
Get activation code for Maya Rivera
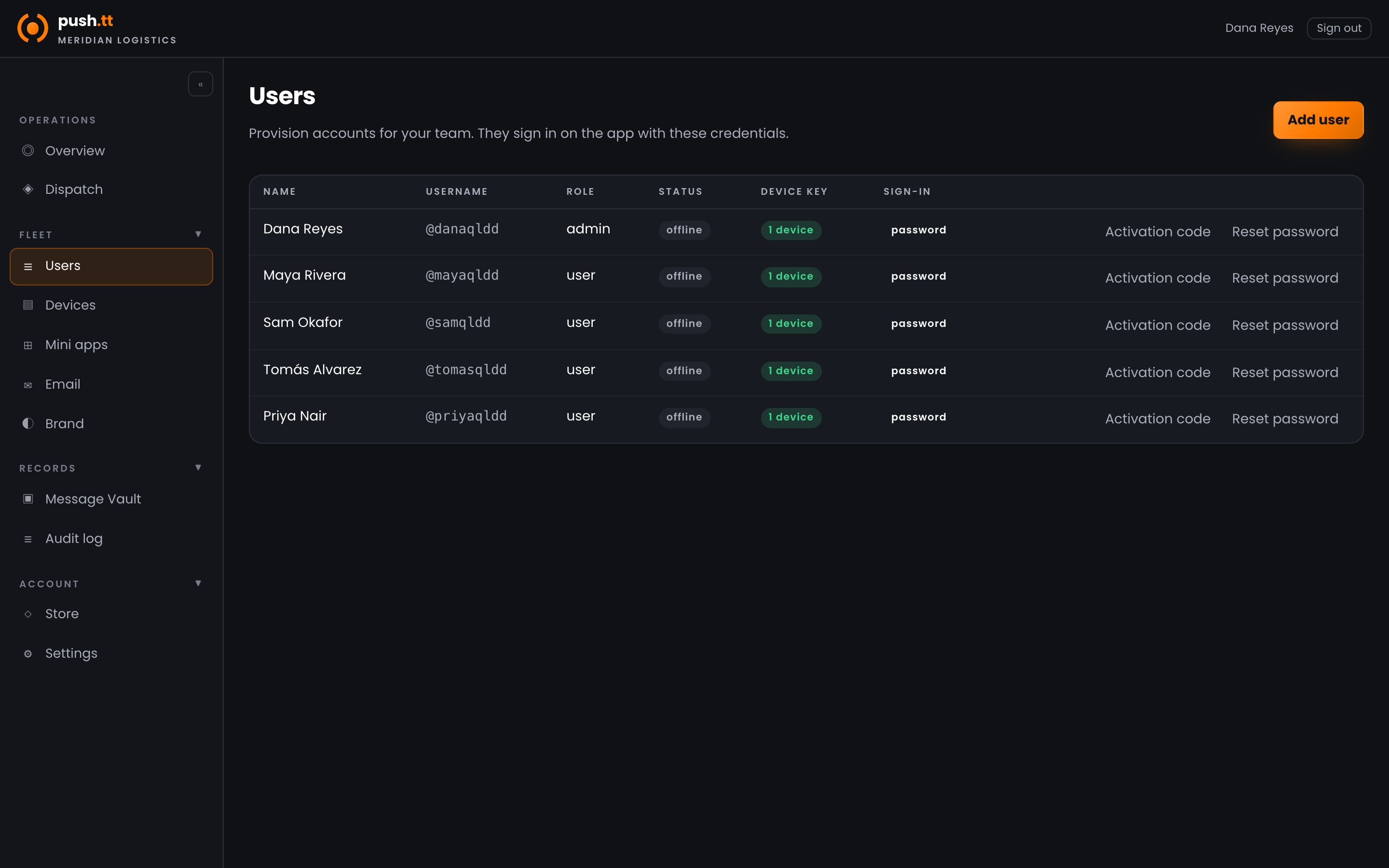point(1157,278)
